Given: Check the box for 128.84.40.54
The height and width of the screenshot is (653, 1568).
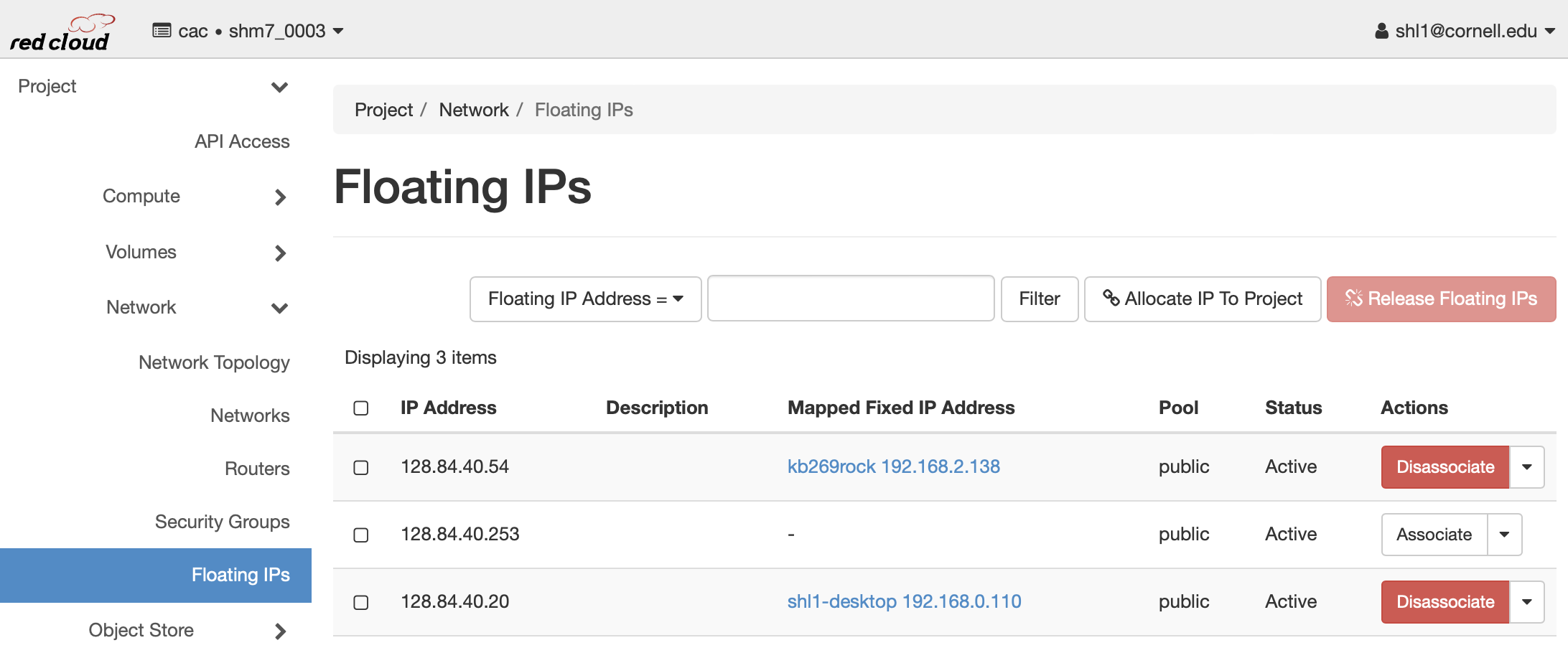Looking at the screenshot, I should 361,468.
